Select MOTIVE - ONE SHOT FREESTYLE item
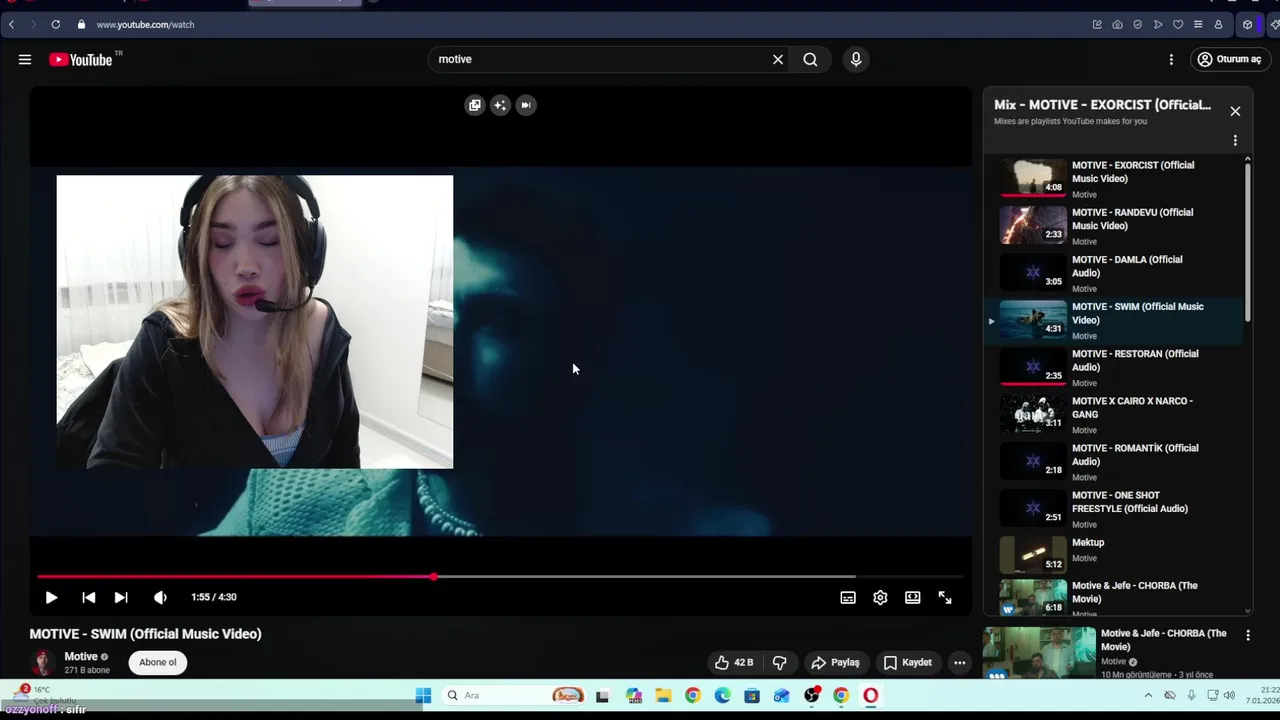This screenshot has width=1280, height=720. click(x=1115, y=508)
